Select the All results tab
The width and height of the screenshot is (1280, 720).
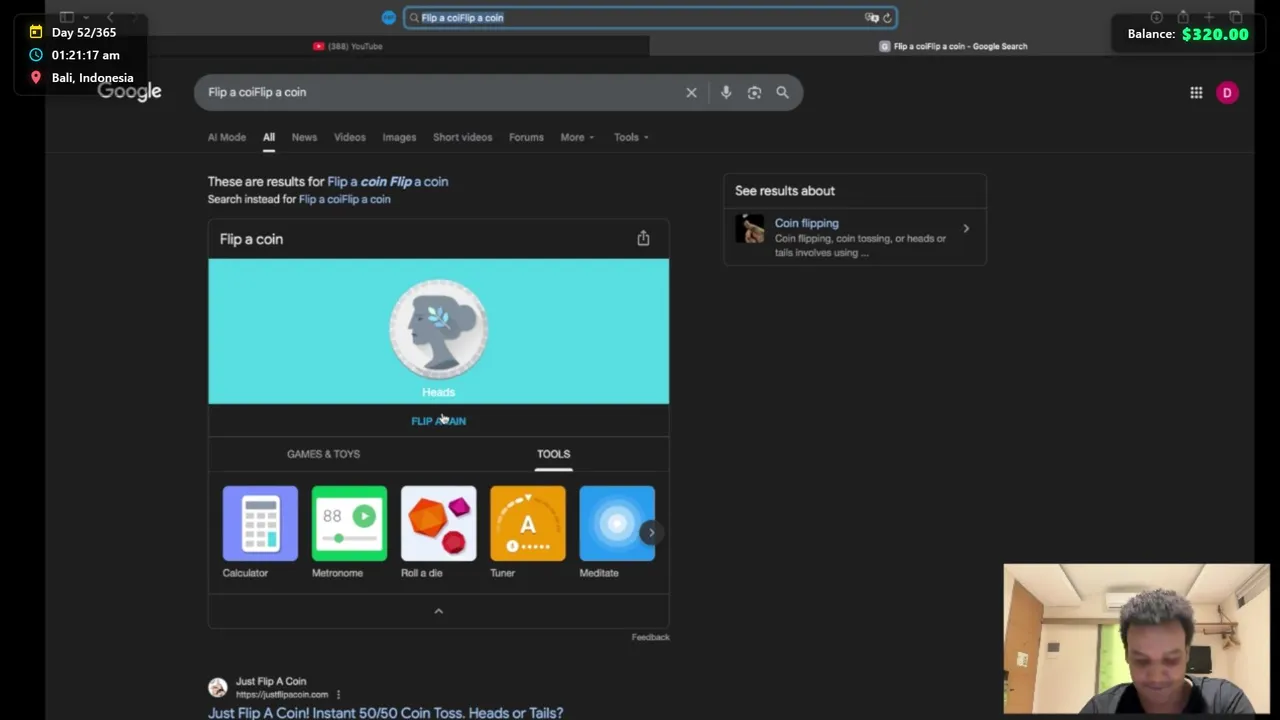[269, 137]
